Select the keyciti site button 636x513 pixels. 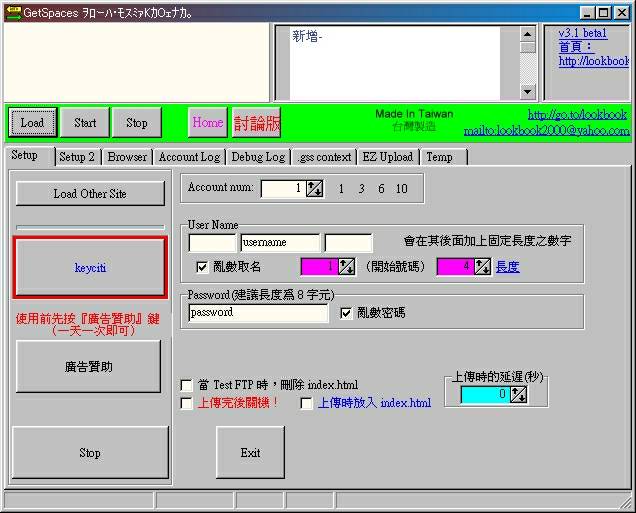[x=90, y=268]
